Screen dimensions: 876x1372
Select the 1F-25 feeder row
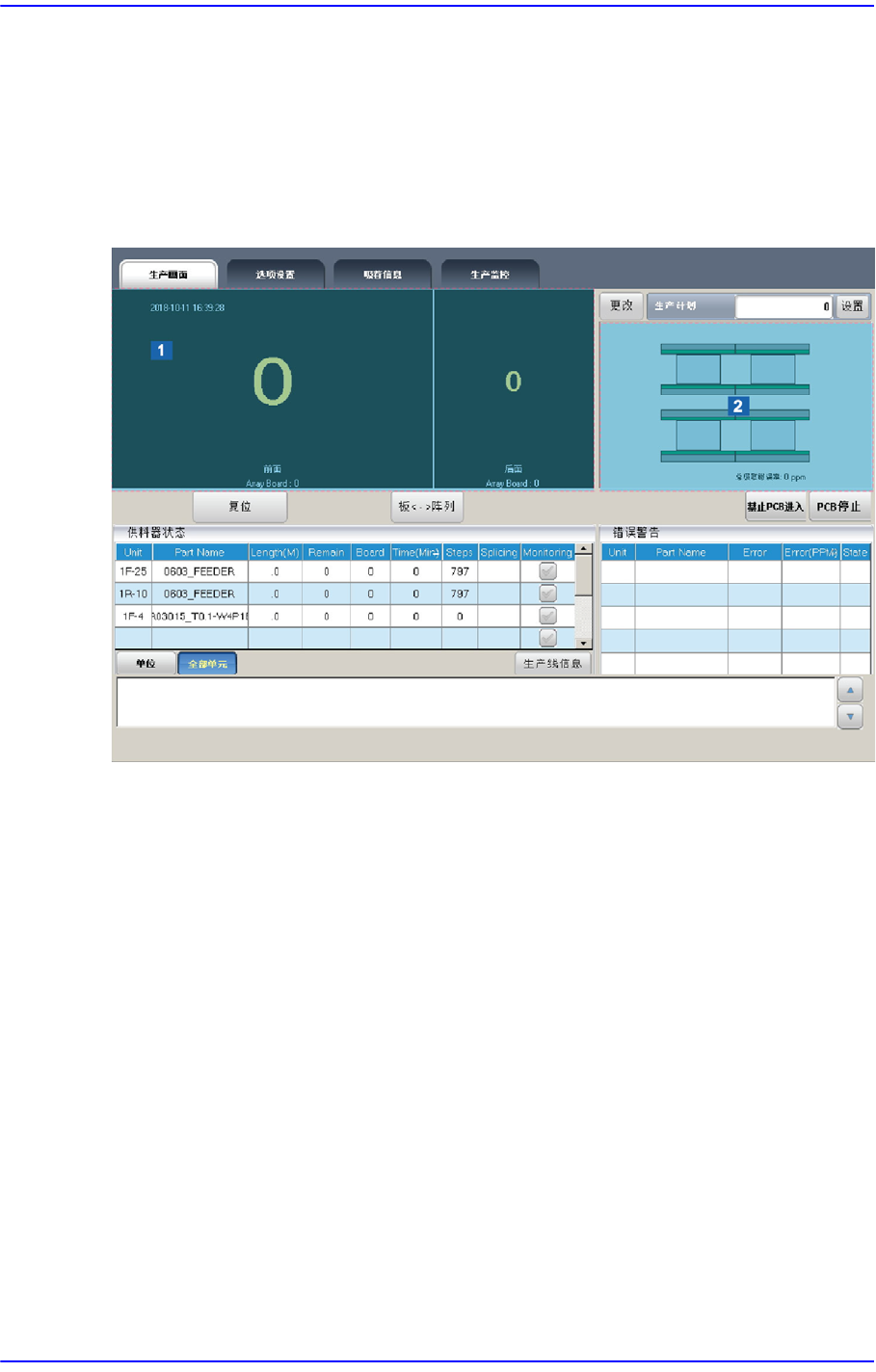pyautogui.click(x=345, y=571)
